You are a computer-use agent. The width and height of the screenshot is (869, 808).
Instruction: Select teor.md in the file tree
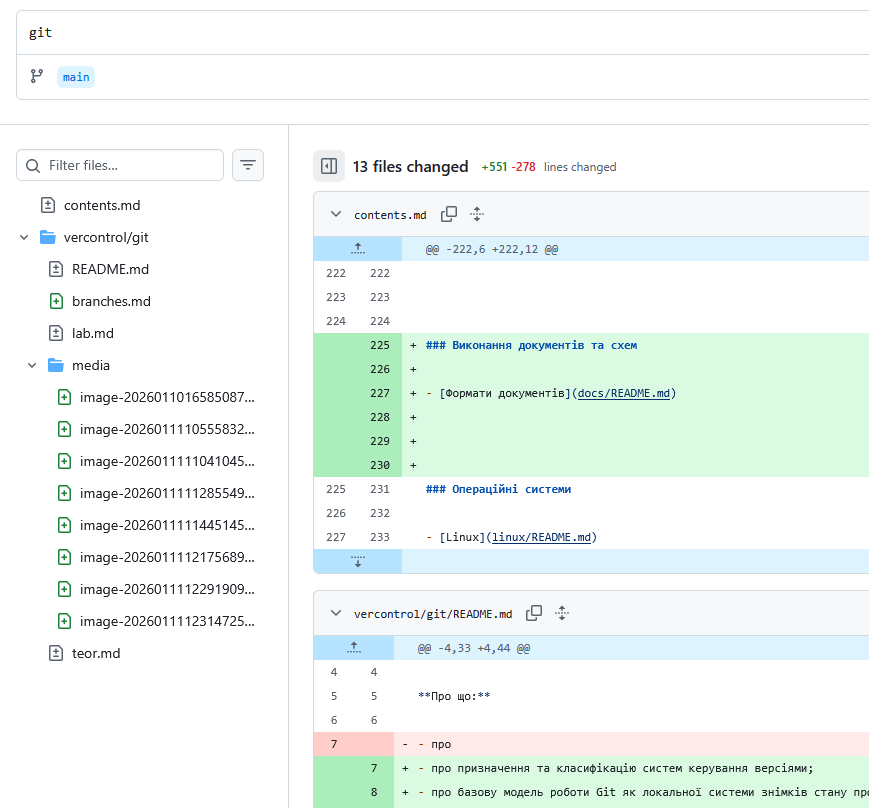coord(95,653)
